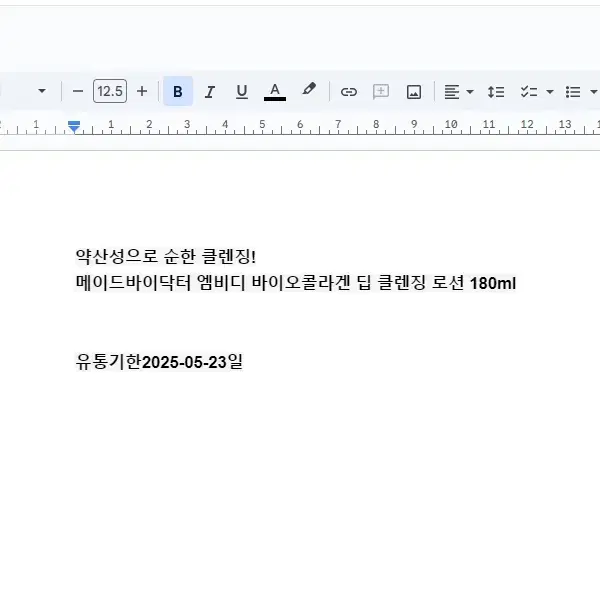Open the text color picker
The height and width of the screenshot is (600, 600).
[275, 92]
